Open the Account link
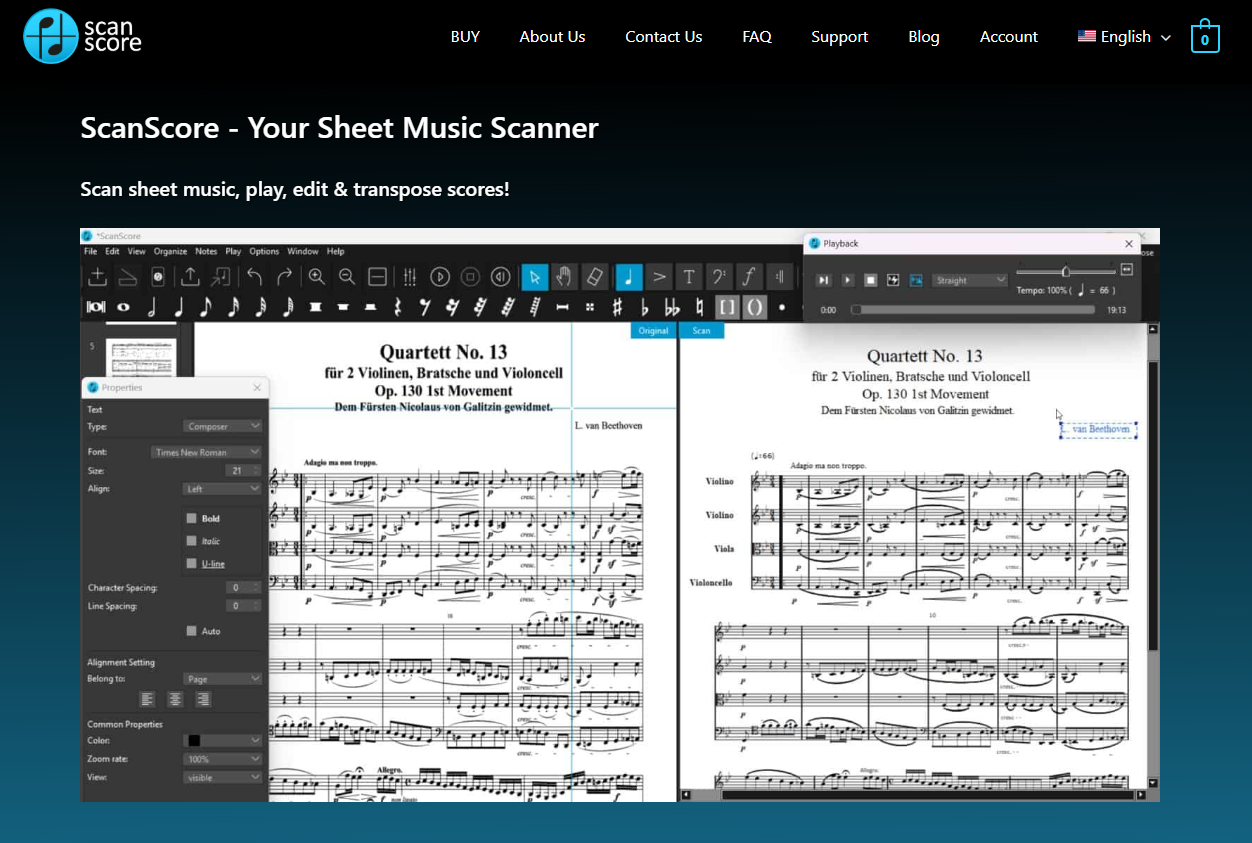Image resolution: width=1252 pixels, height=843 pixels. (x=1009, y=37)
